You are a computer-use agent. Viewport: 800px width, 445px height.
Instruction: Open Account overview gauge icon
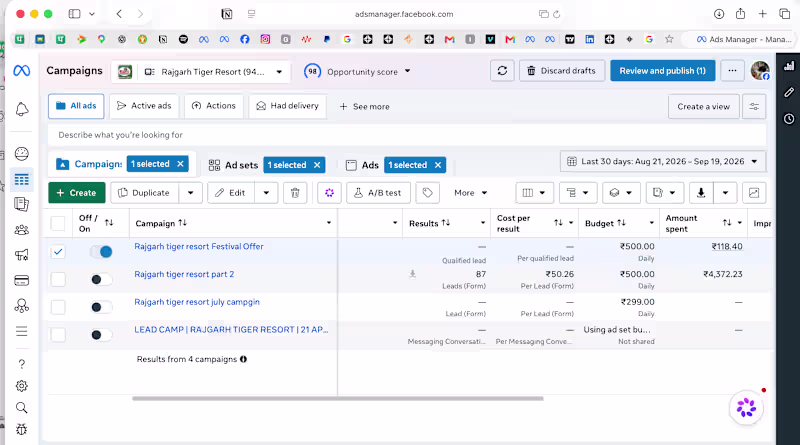pos(21,154)
